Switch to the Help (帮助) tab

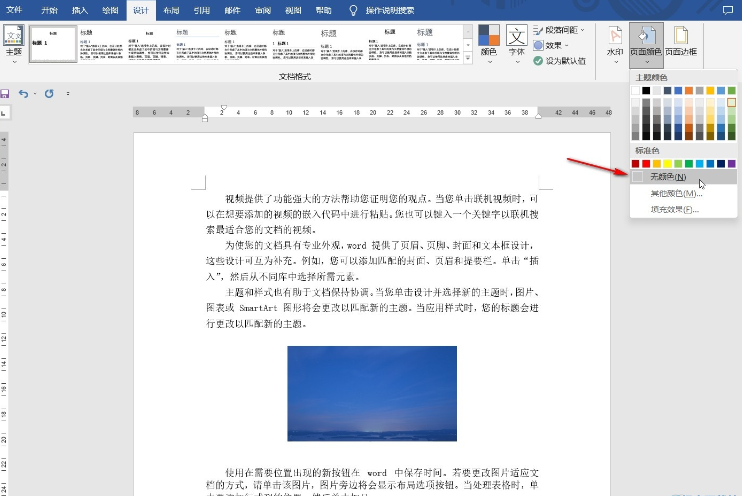click(324, 10)
